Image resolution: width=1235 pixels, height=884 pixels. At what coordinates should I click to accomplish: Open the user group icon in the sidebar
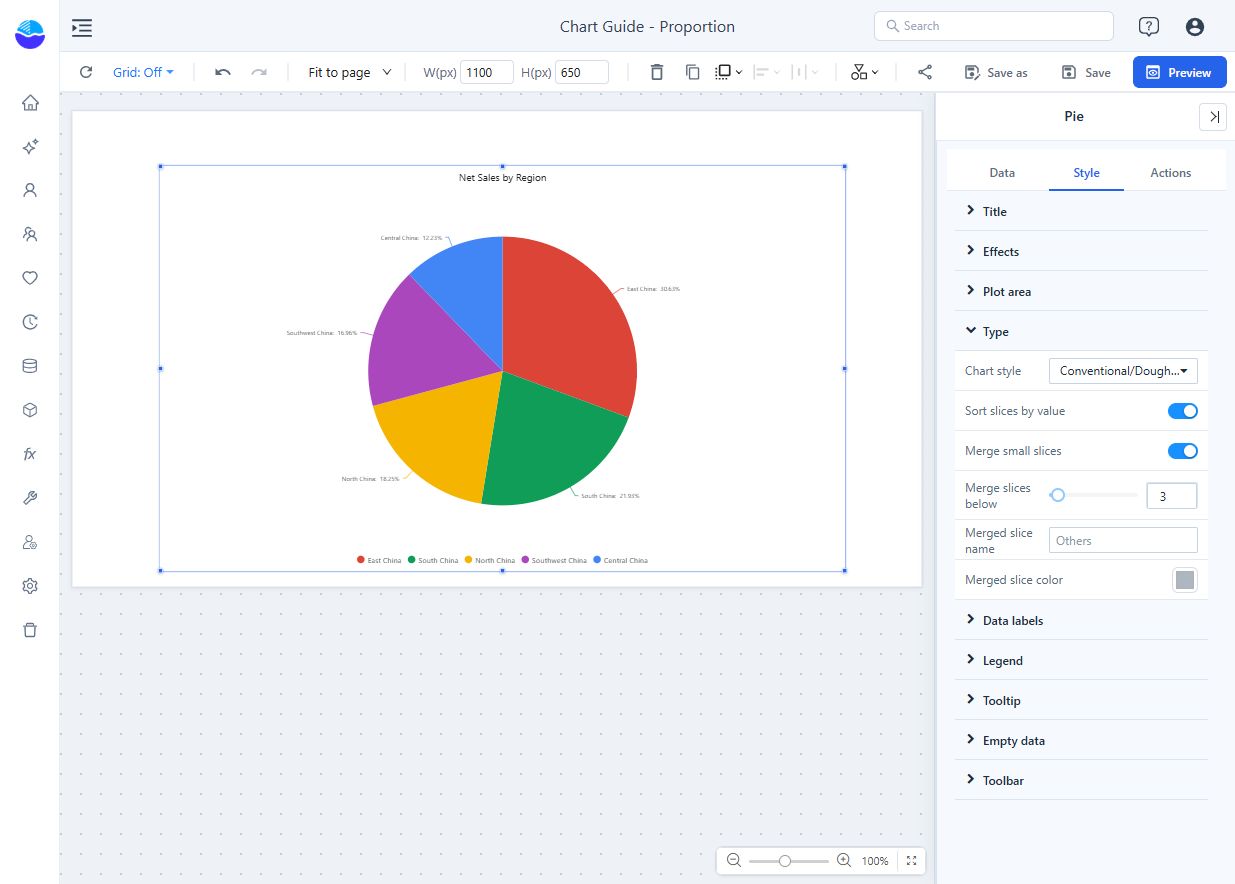tap(30, 234)
